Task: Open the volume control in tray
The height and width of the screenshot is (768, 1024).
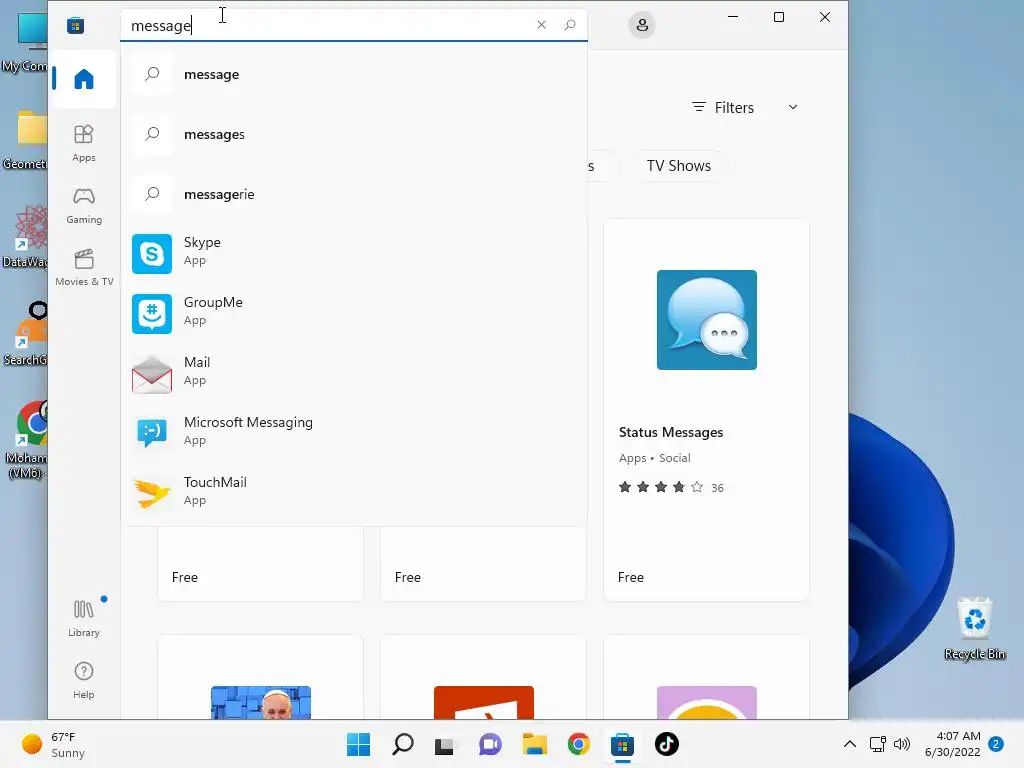Action: (902, 744)
